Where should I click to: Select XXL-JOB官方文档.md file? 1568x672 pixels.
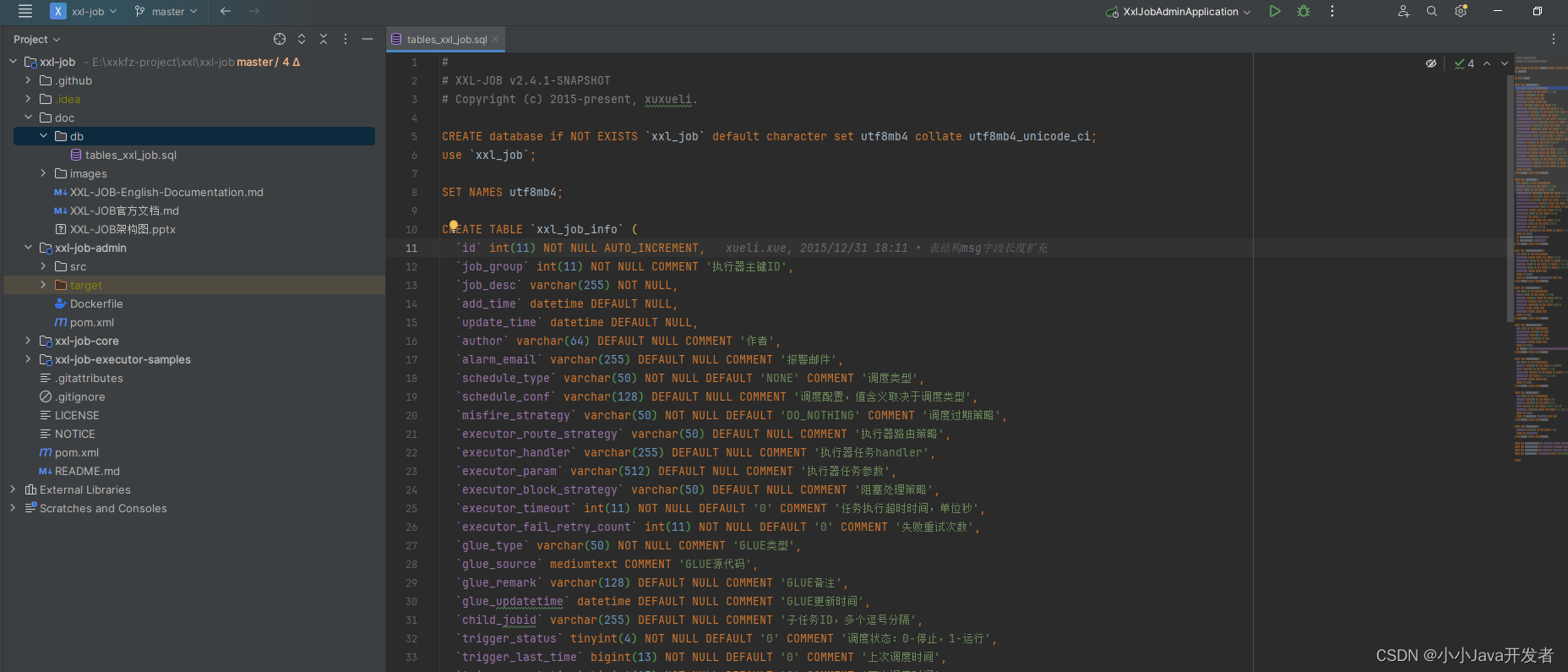coord(117,210)
